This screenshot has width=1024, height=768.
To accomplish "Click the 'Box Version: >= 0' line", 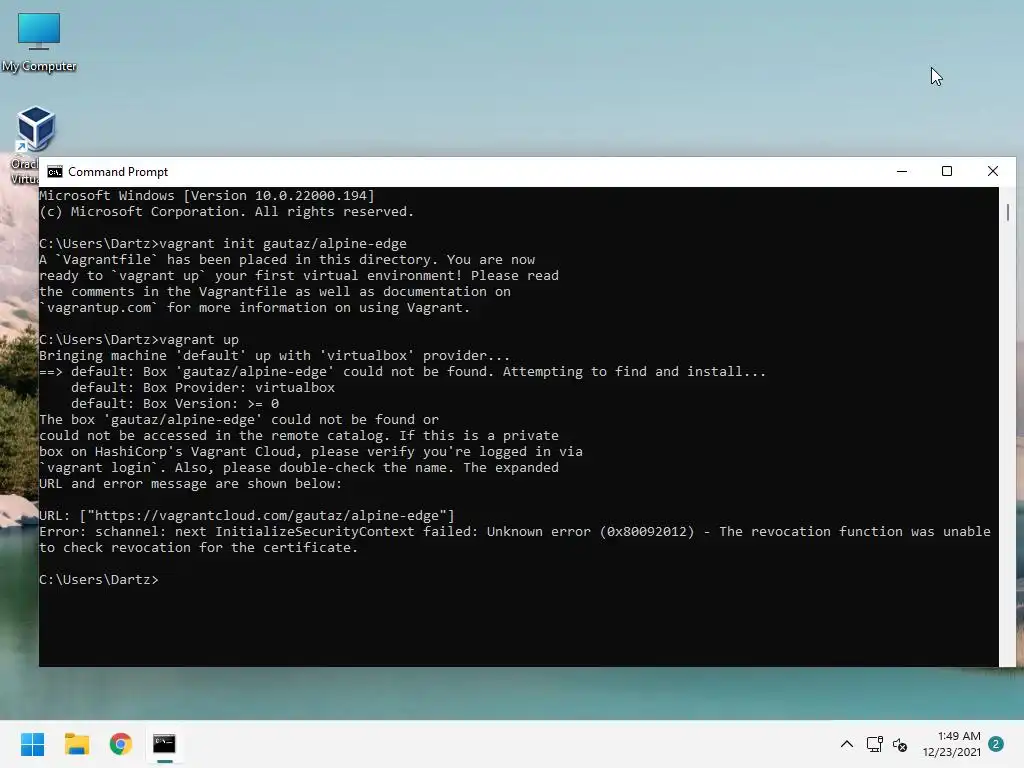I will (x=175, y=404).
